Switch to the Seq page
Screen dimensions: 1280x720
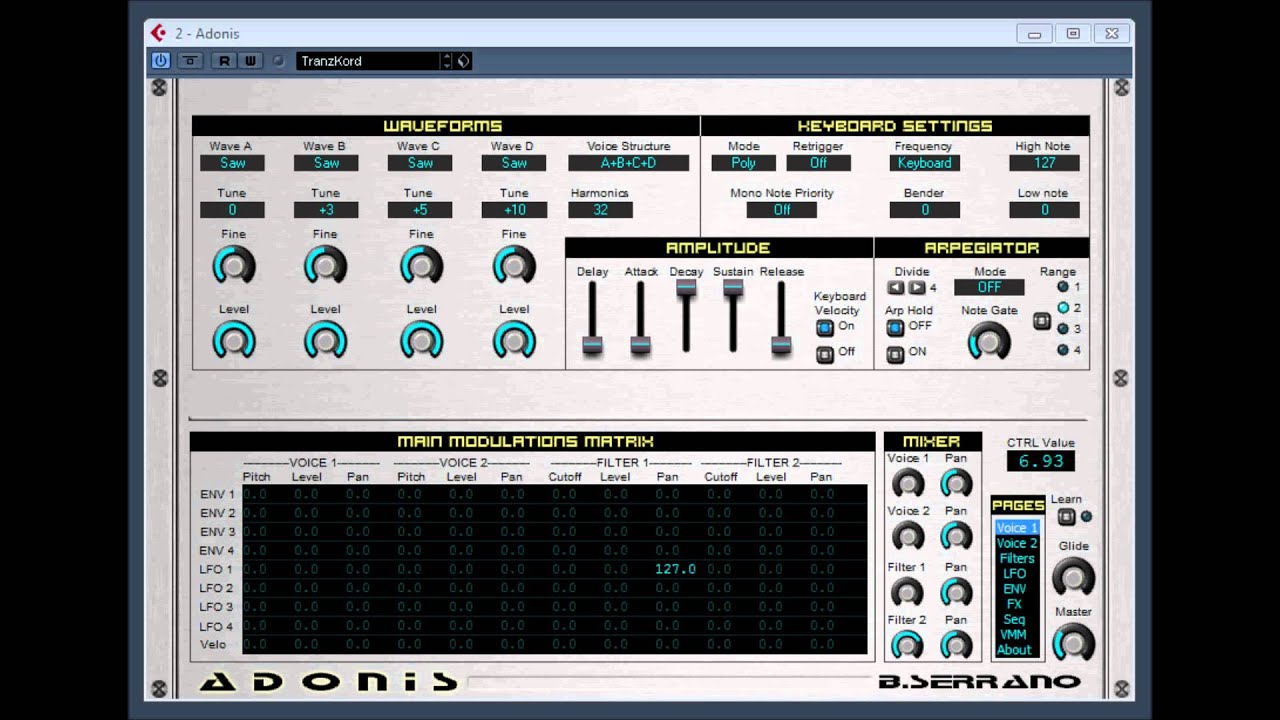click(x=1017, y=620)
